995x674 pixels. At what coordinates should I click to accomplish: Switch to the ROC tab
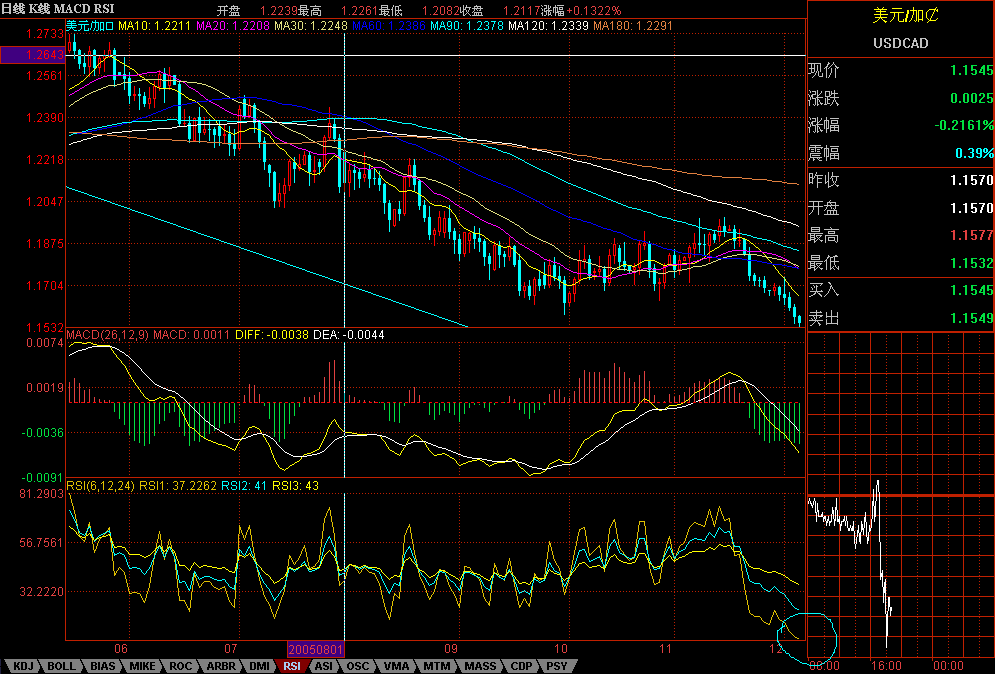pos(180,665)
